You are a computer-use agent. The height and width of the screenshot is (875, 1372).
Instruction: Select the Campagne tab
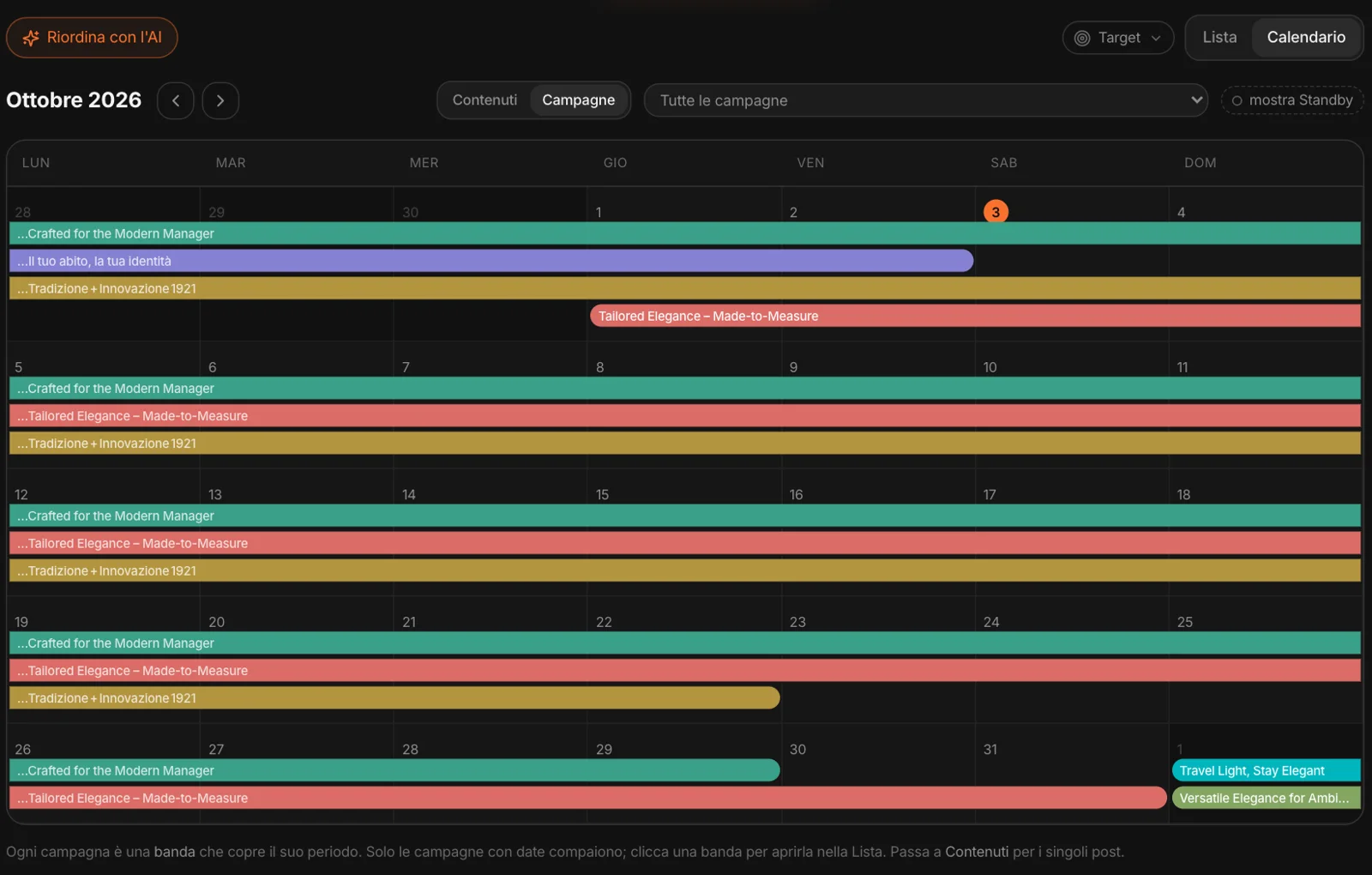pyautogui.click(x=578, y=100)
